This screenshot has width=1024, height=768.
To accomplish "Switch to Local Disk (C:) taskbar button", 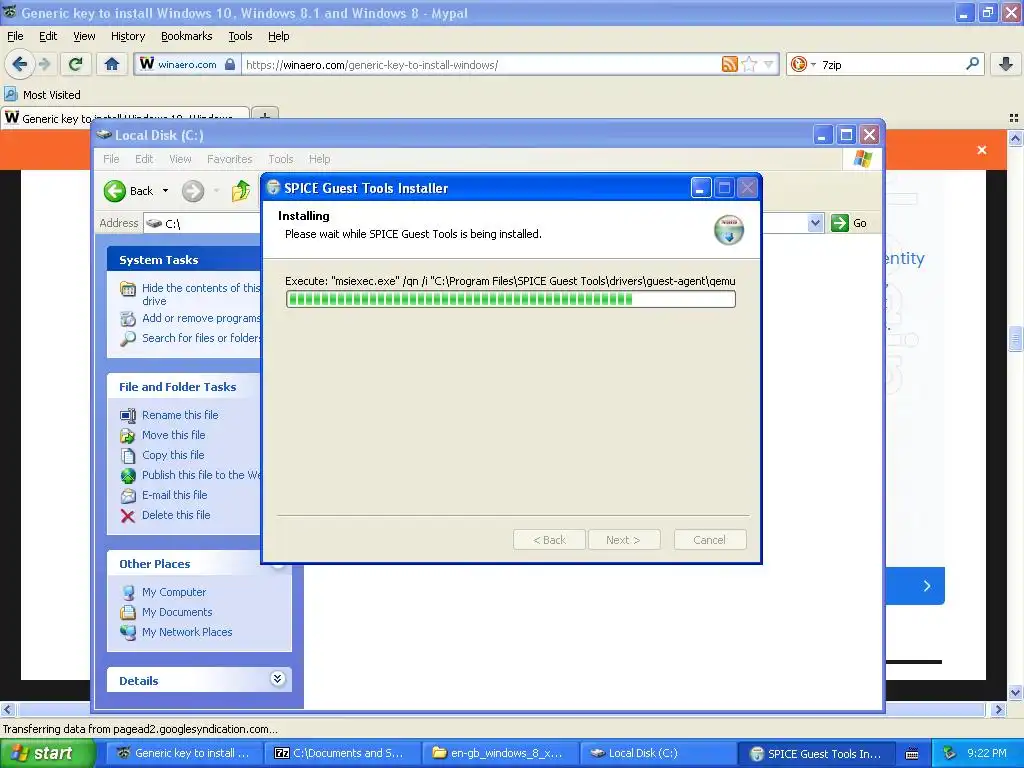I will [x=658, y=753].
